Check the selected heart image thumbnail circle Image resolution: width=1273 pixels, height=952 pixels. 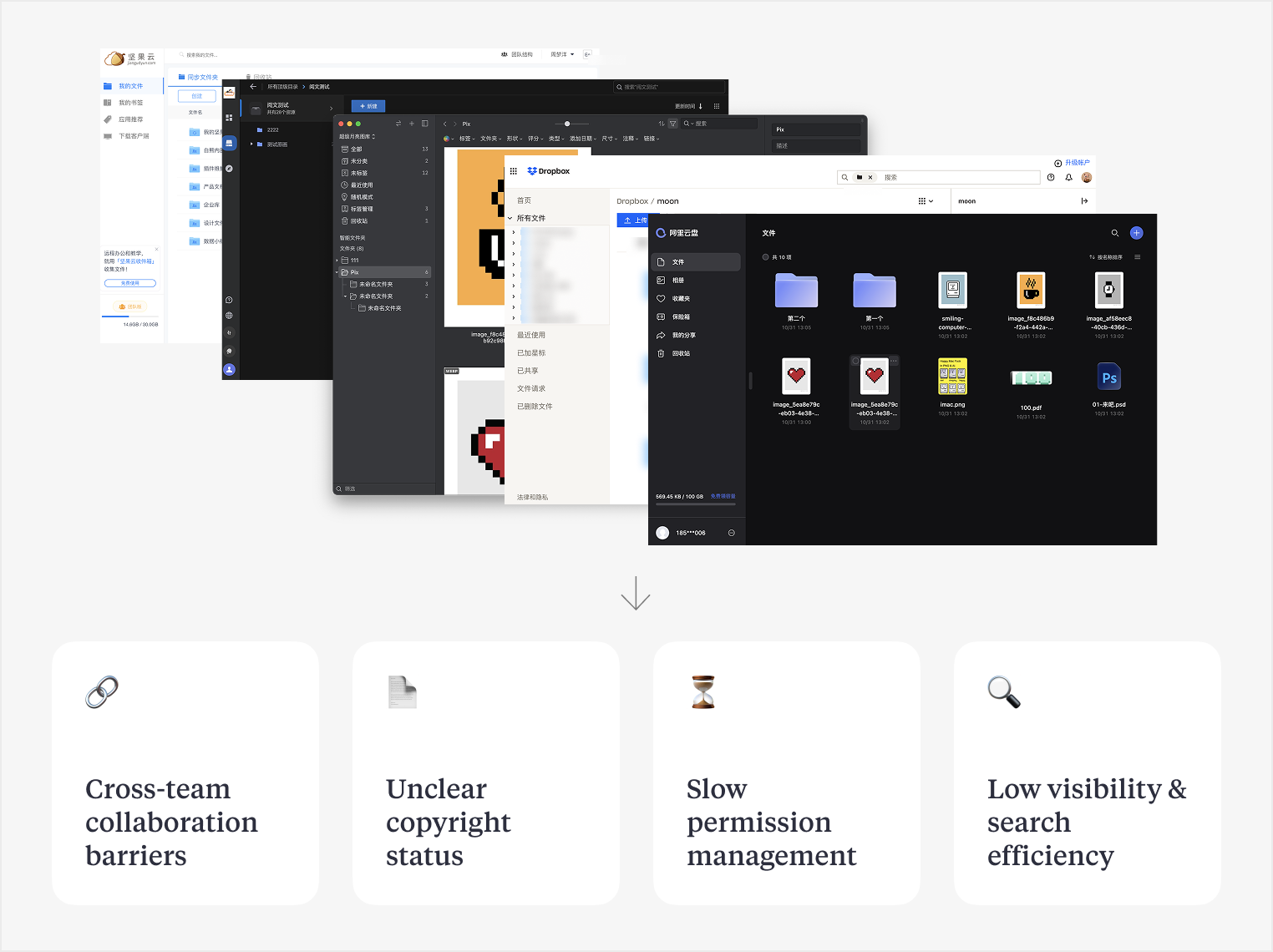click(856, 361)
